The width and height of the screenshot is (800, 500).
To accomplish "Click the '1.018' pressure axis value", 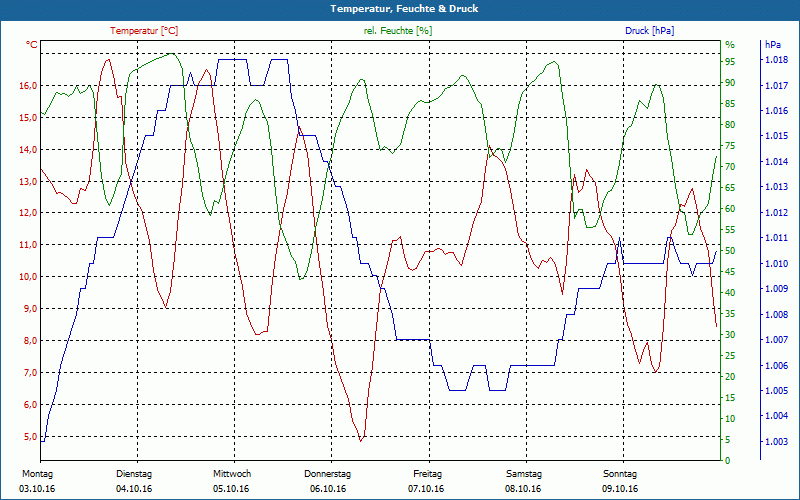I will 775,60.
